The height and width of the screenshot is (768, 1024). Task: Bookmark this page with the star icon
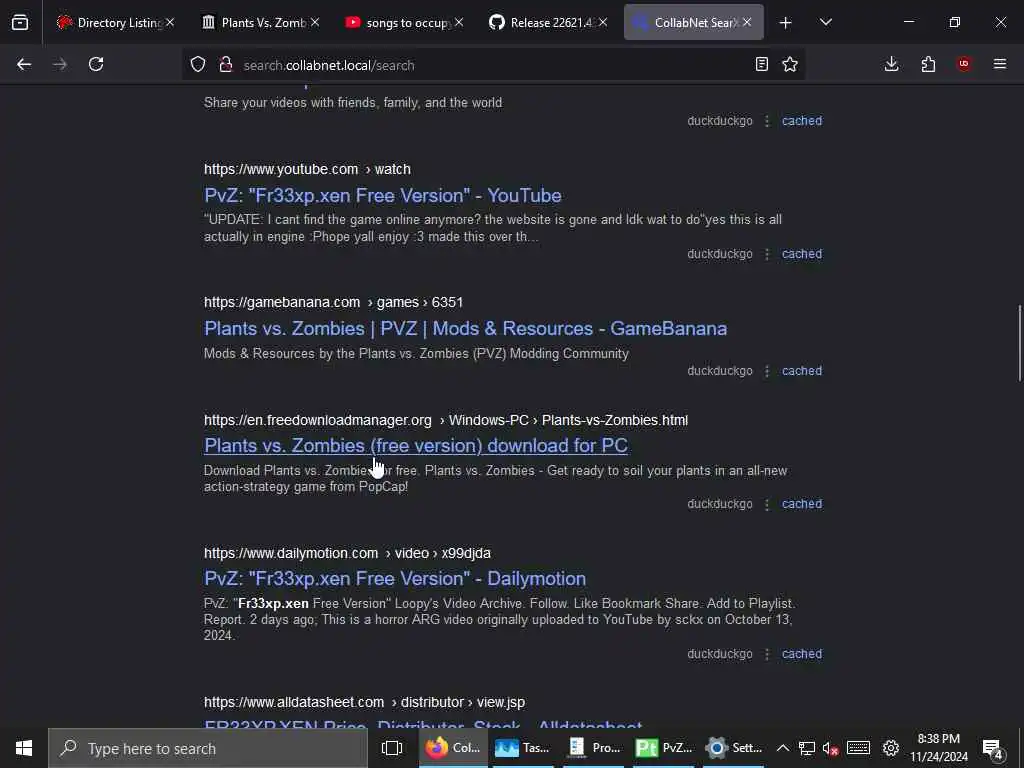coord(790,64)
